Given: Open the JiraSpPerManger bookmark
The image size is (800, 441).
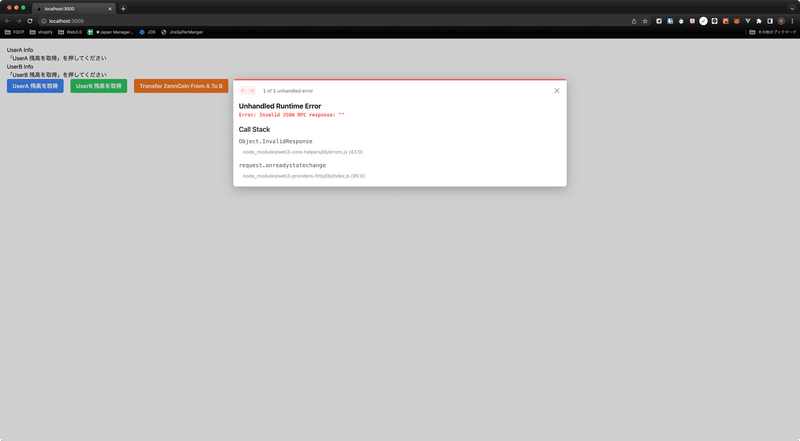Looking at the screenshot, I should tap(182, 32).
